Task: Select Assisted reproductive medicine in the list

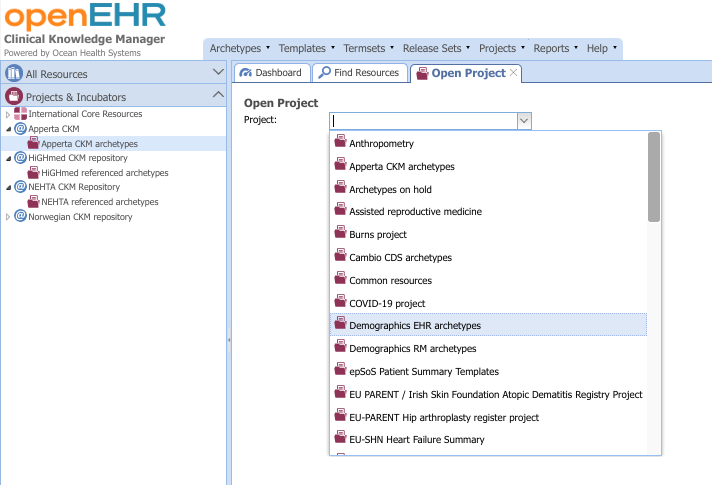Action: (488, 211)
